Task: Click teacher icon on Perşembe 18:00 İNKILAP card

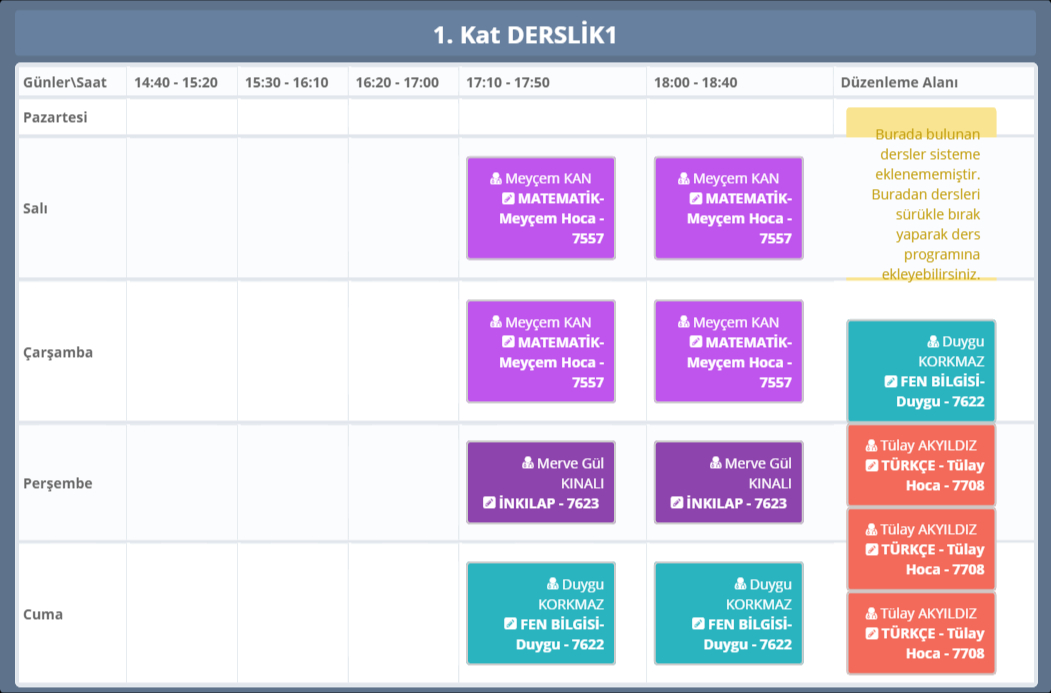Action: (x=716, y=463)
